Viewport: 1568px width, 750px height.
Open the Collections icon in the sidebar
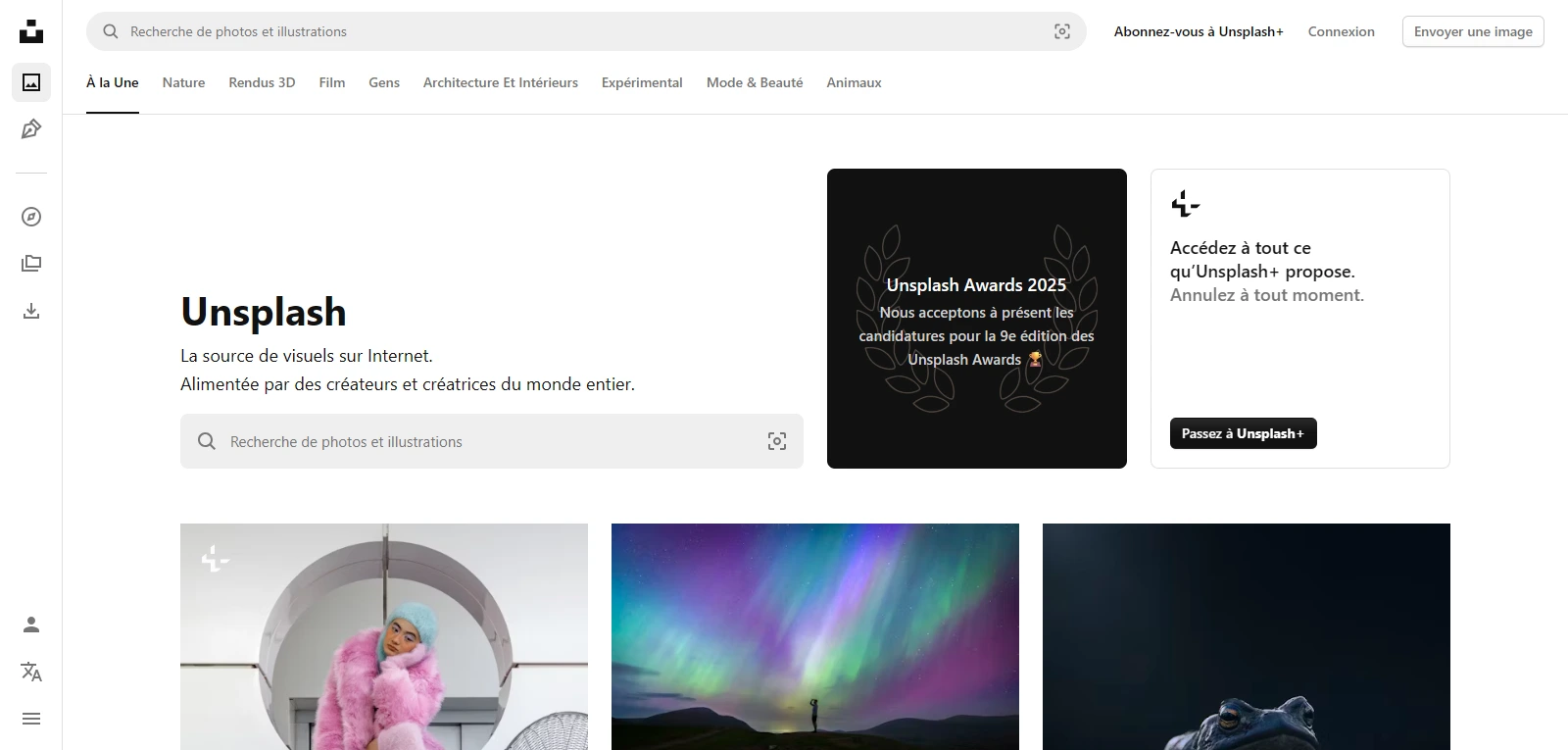pos(31,264)
